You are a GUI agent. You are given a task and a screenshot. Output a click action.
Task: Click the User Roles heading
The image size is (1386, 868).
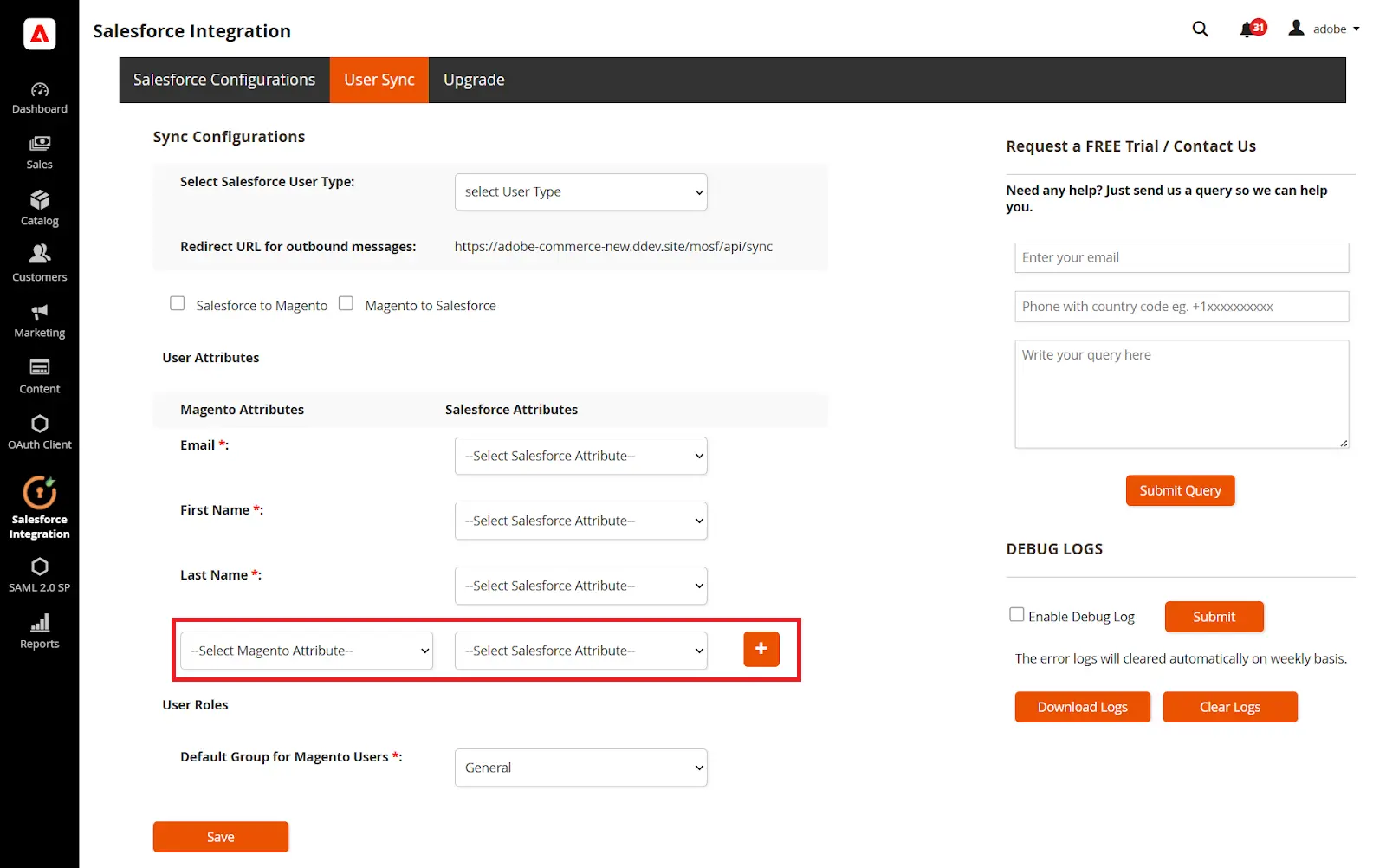pos(195,705)
